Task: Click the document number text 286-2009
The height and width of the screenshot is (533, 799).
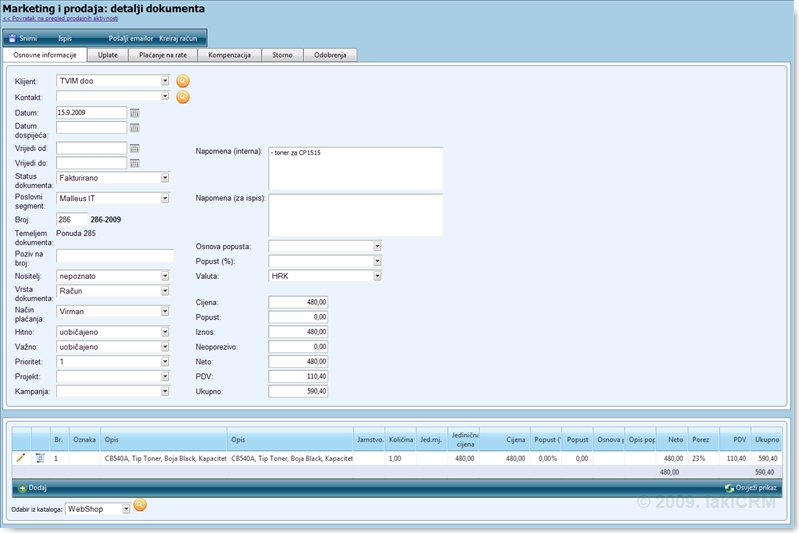Action: tap(105, 220)
